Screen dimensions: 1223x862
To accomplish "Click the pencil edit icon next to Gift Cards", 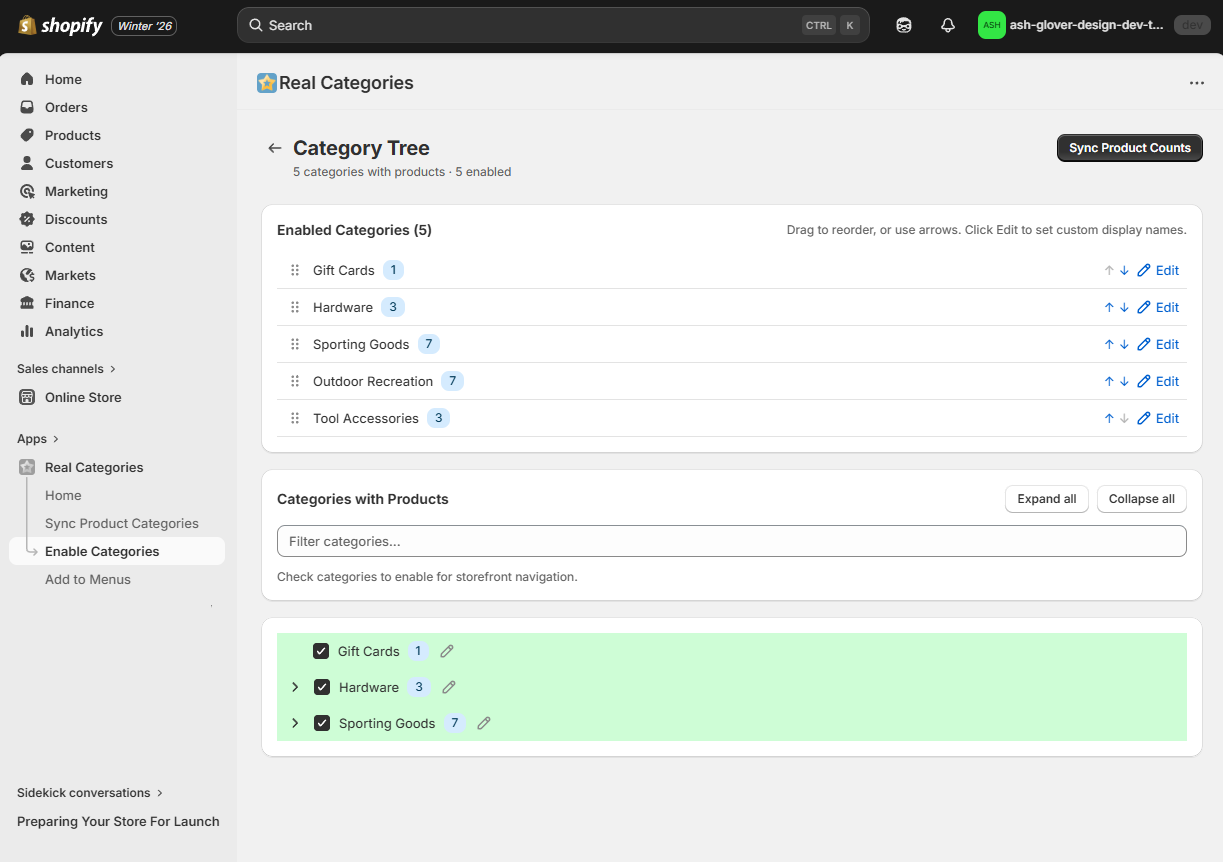I will click(x=446, y=651).
